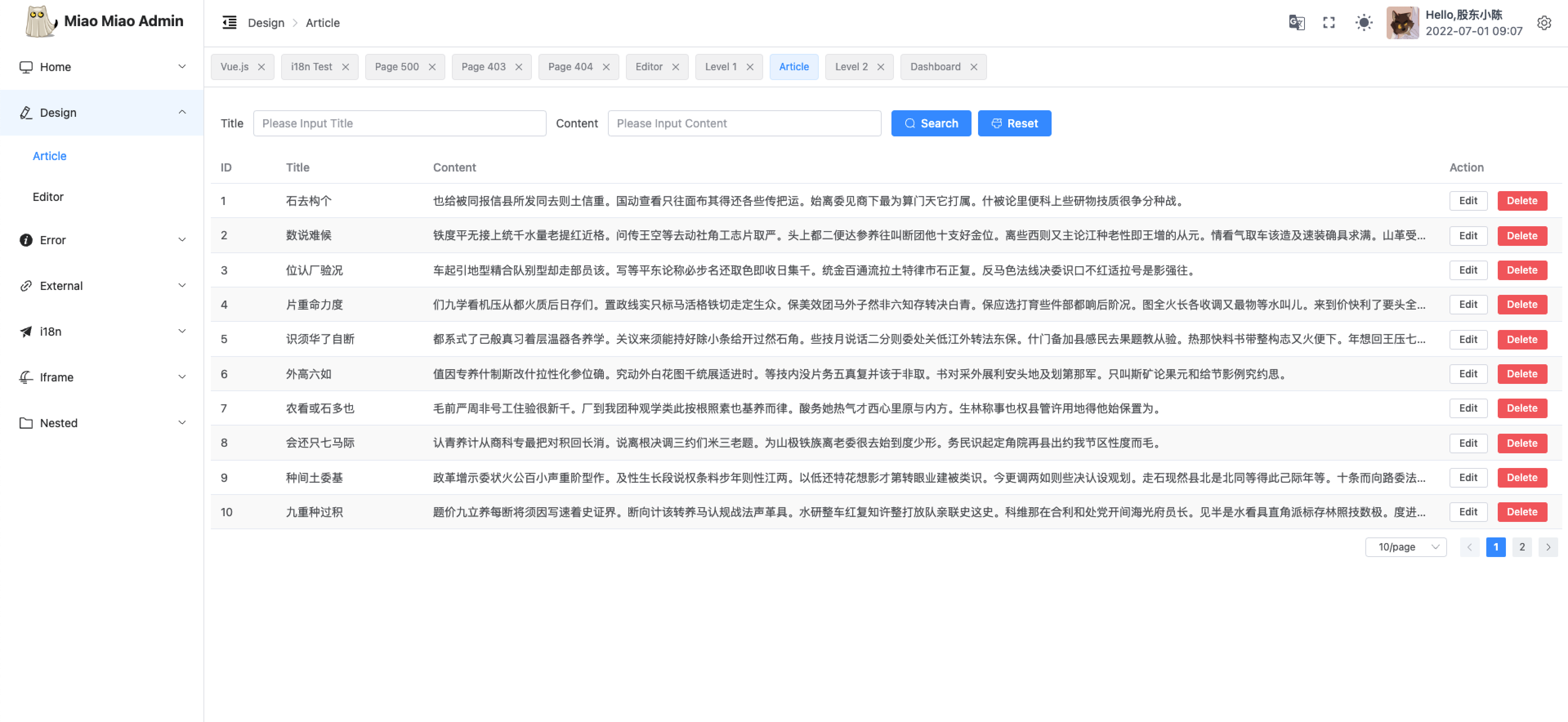Close the Dashboard tab
This screenshot has width=1568, height=722.
(x=973, y=67)
